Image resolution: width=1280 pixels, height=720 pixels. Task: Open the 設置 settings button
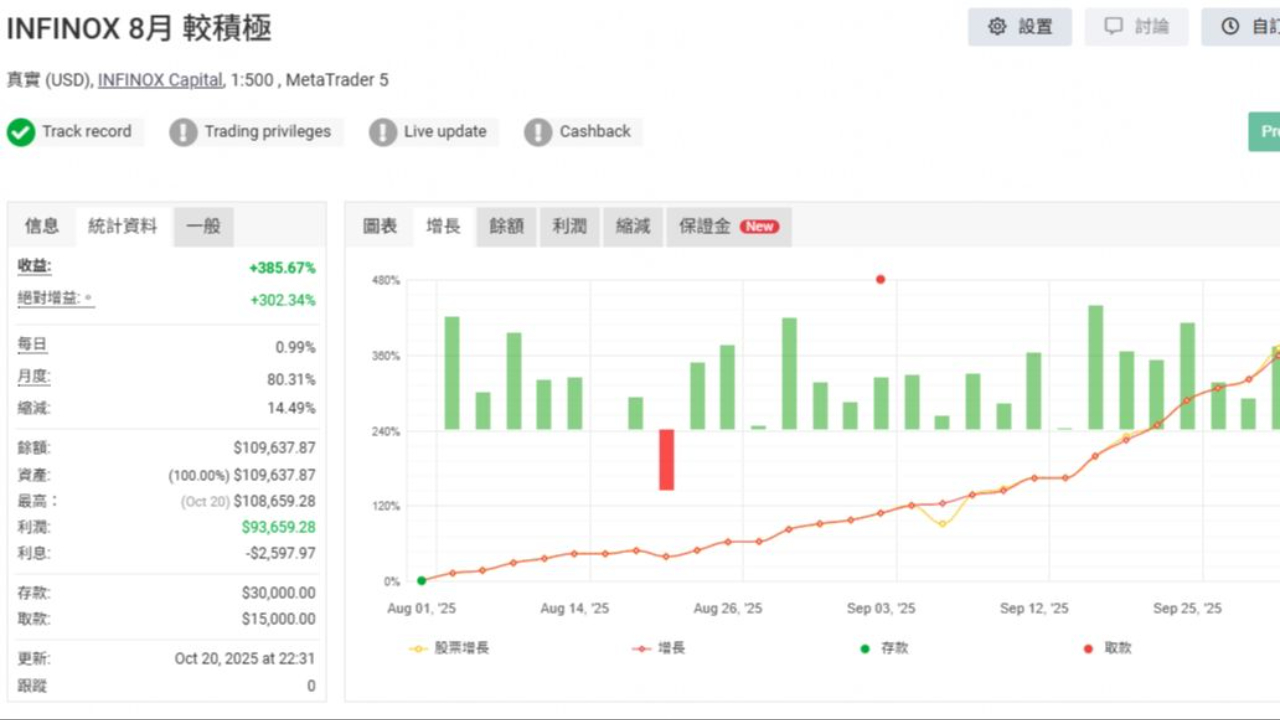tap(1020, 27)
